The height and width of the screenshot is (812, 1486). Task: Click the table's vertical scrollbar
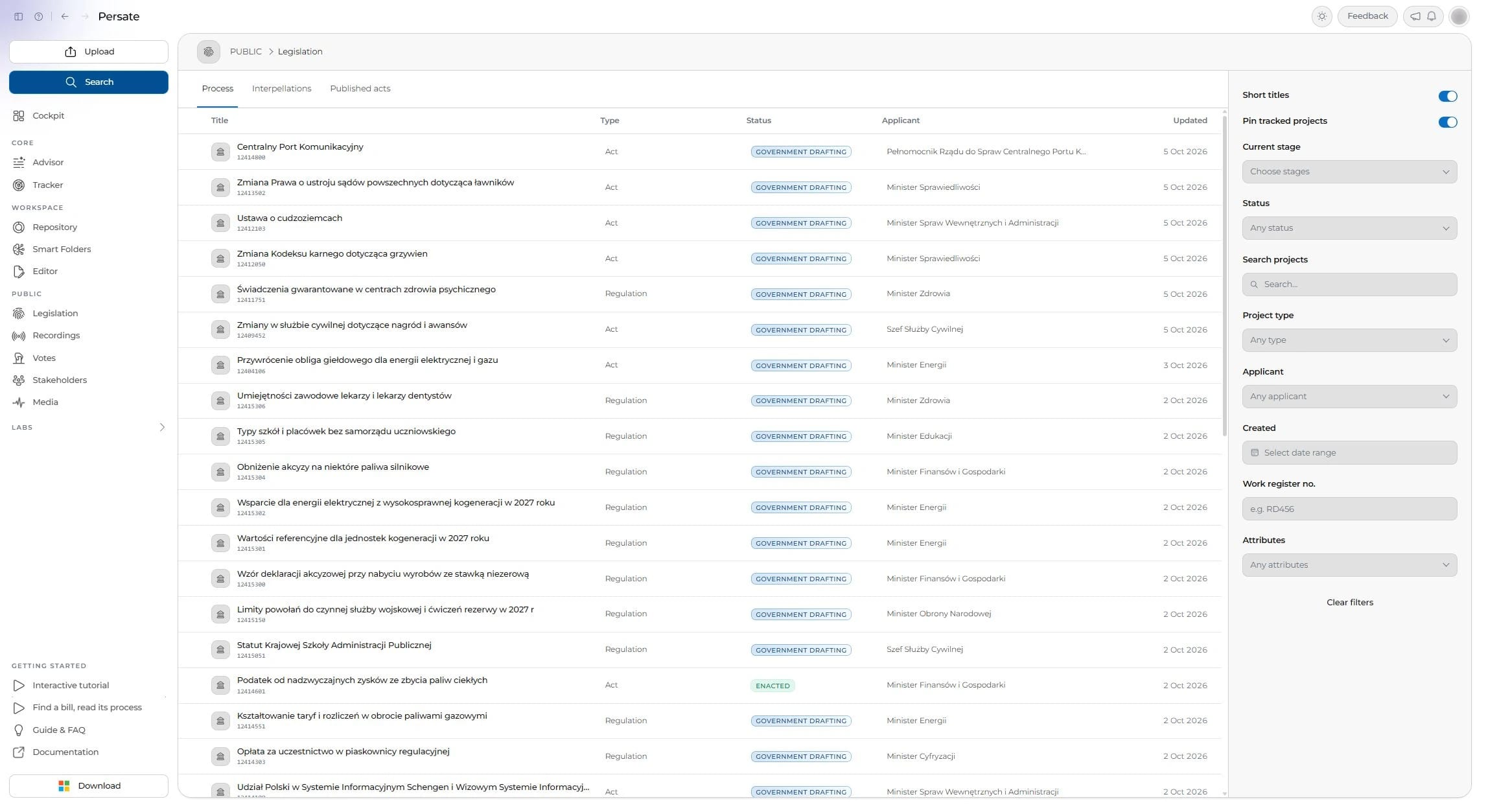pos(1224,275)
